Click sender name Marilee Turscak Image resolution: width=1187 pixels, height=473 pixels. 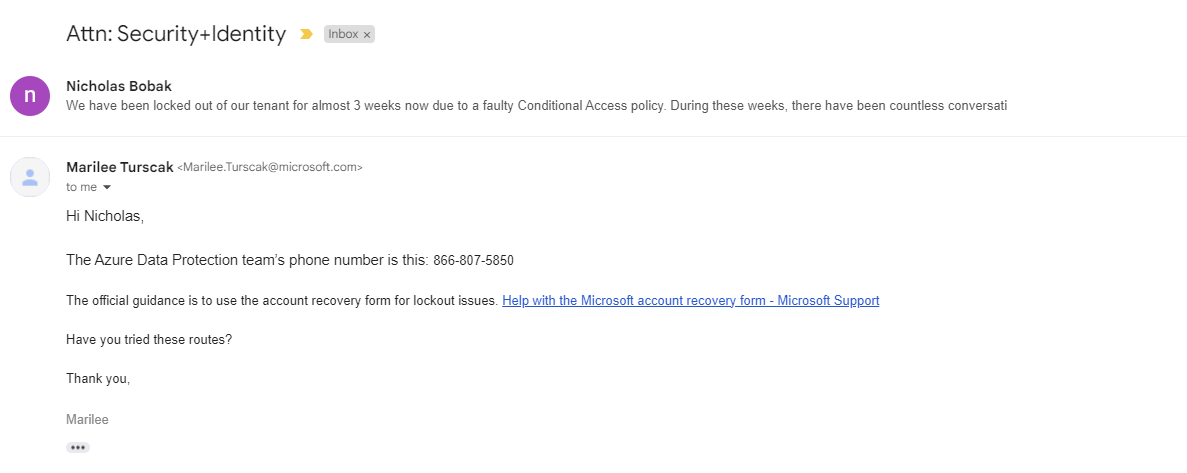tap(120, 167)
